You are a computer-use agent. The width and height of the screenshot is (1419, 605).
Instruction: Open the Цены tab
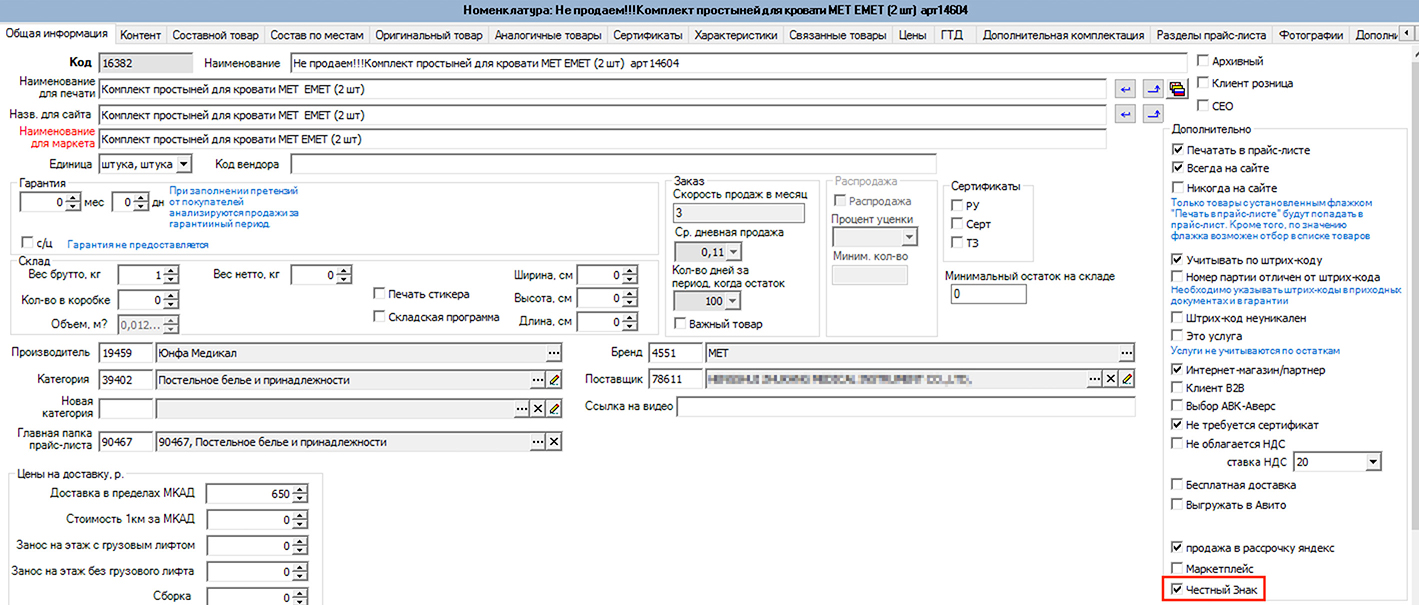(912, 35)
